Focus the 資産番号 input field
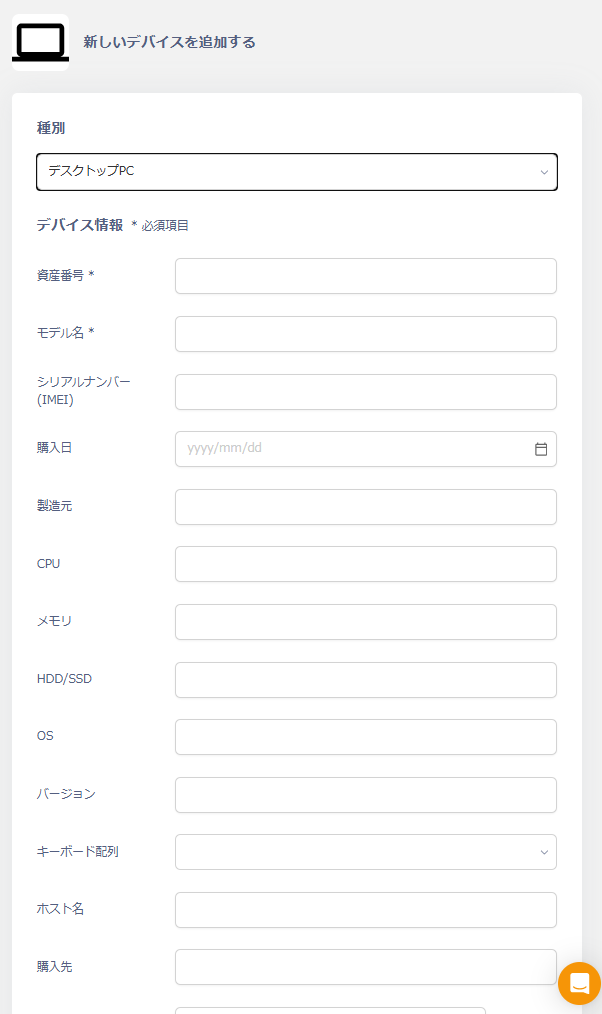Screen dimensions: 602x1014 [365, 276]
